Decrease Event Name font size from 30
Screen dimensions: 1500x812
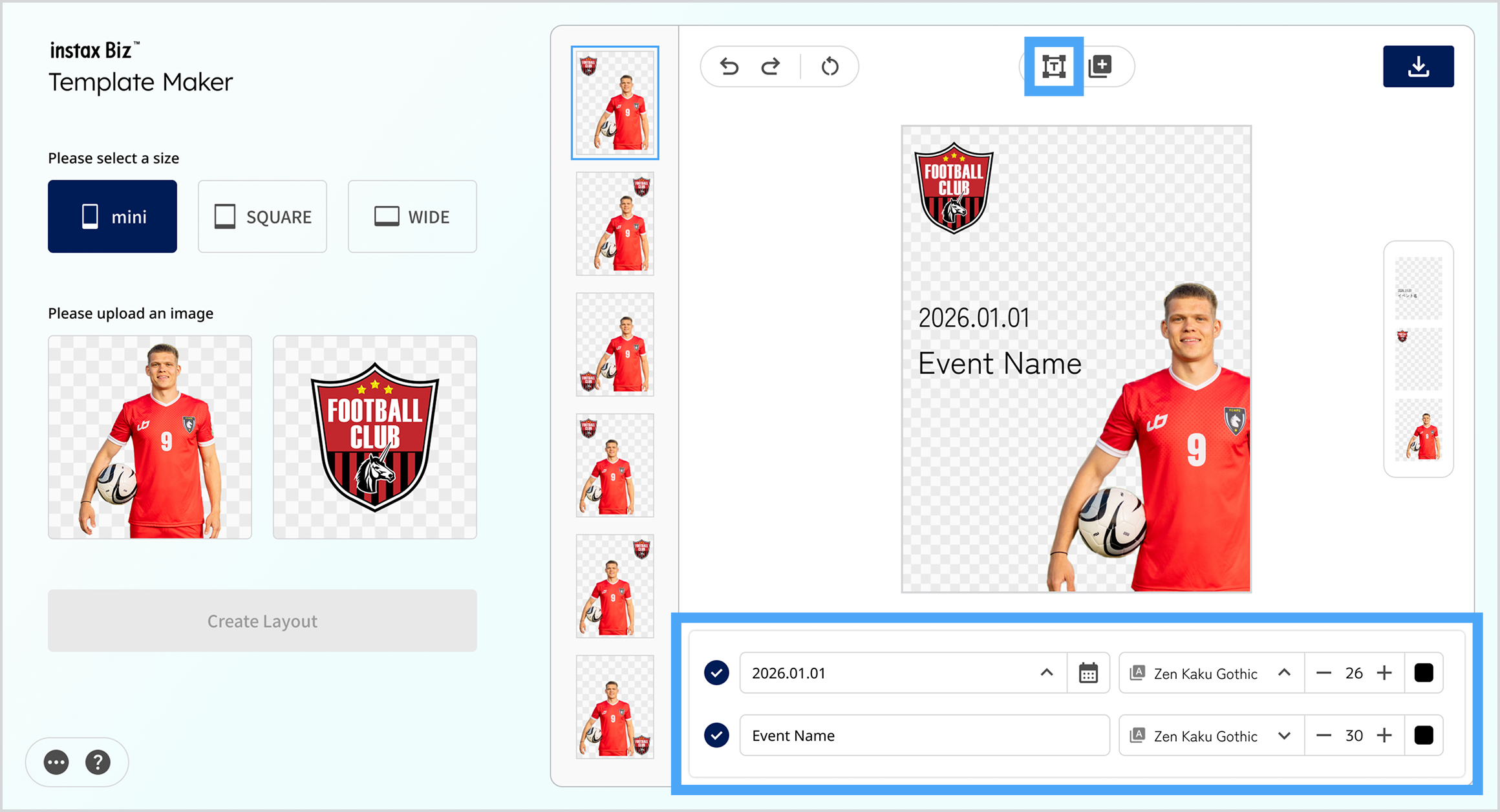coord(1323,735)
